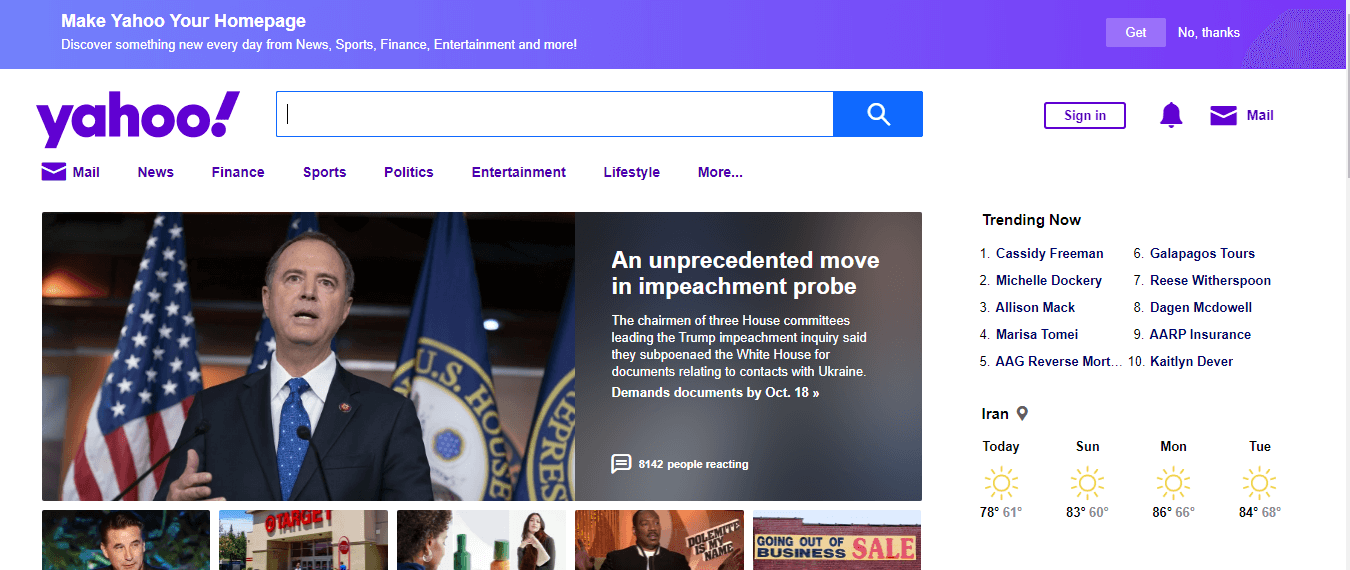The image size is (1350, 570).
Task: Click the Sign in button
Action: pyautogui.click(x=1085, y=115)
